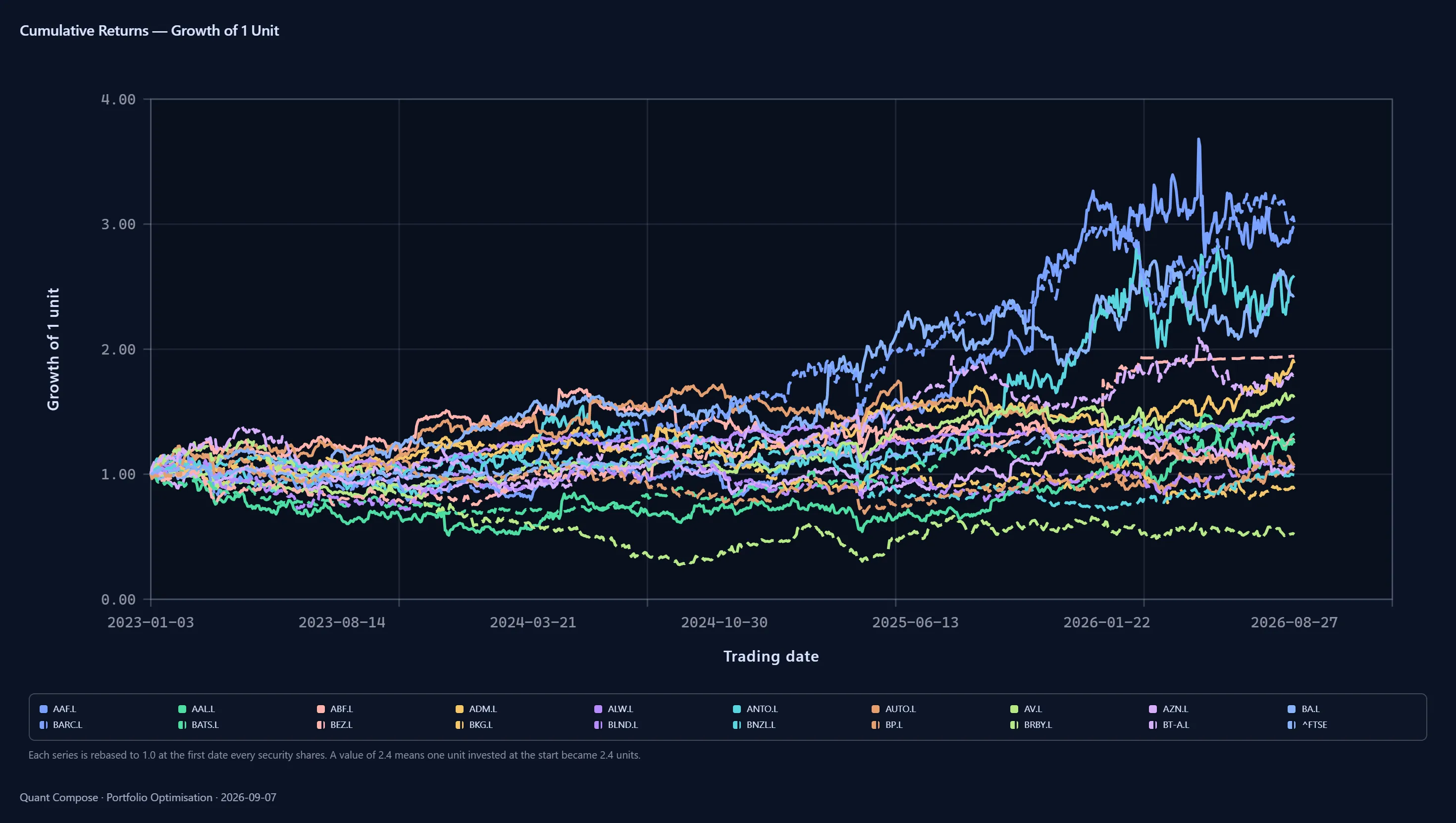The image size is (1456, 823).
Task: Click BNZL.L legend label
Action: coord(761,724)
